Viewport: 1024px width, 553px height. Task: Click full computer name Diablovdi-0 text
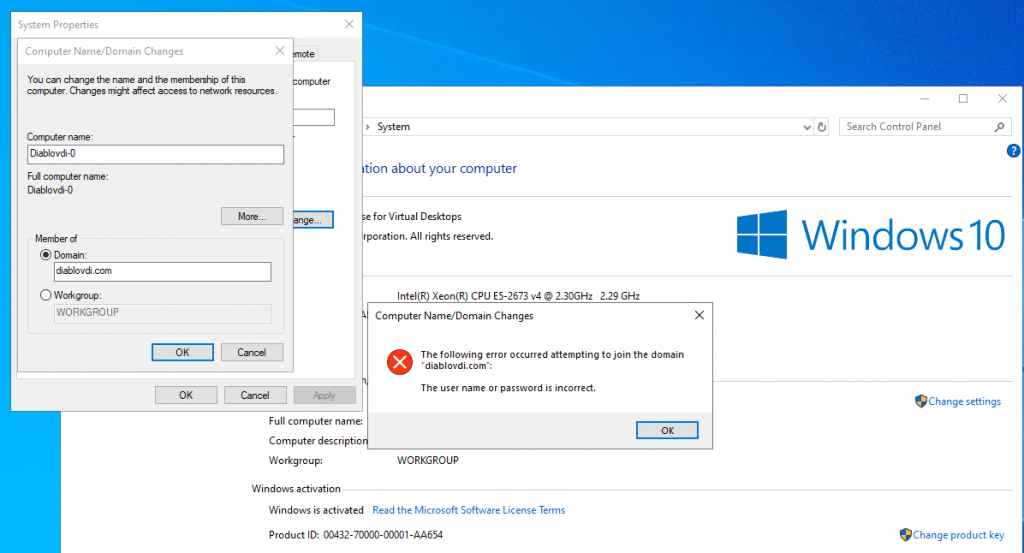tap(50, 190)
